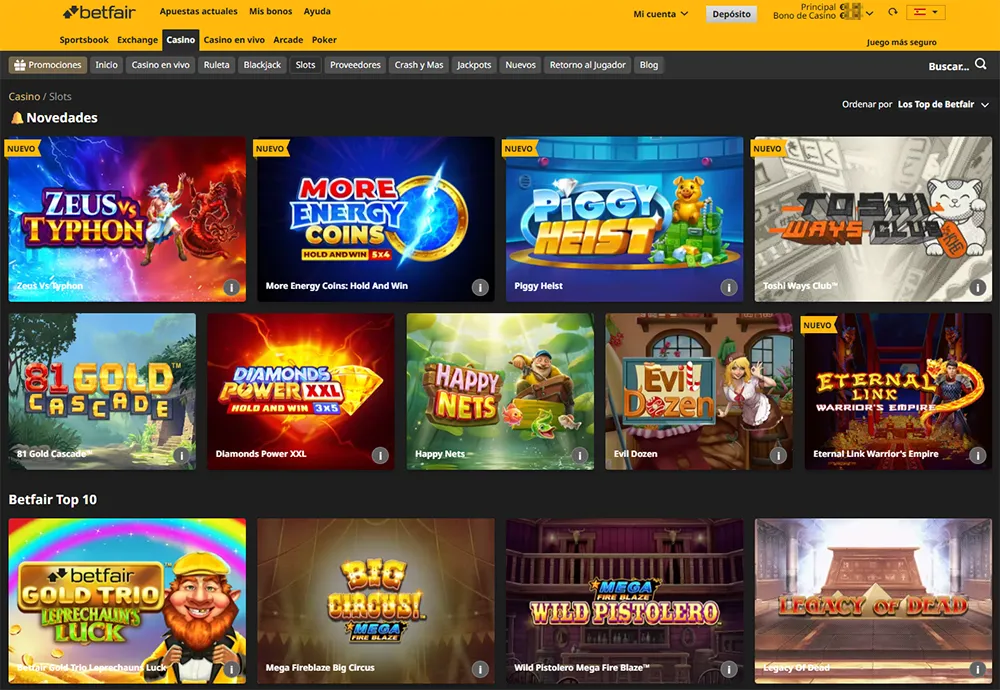Open Casino en vivo in grey navigation bar
Screen dimensions: 1000x690
[161, 65]
